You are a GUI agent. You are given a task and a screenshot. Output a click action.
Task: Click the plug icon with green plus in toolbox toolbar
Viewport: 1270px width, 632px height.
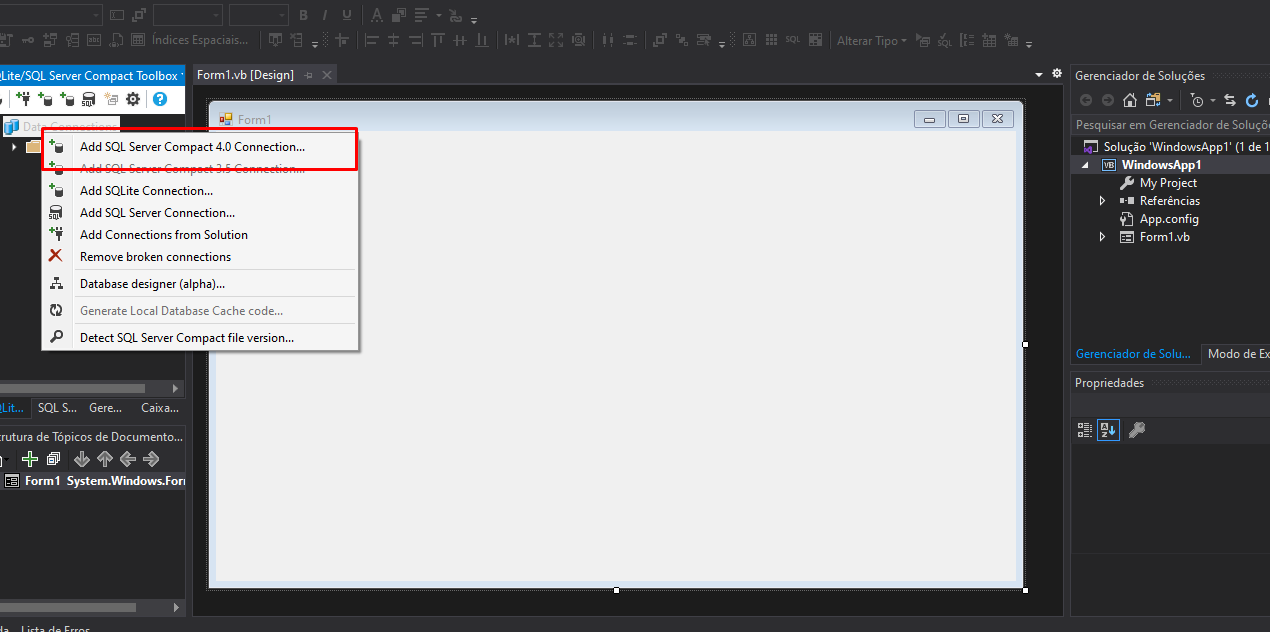point(23,99)
